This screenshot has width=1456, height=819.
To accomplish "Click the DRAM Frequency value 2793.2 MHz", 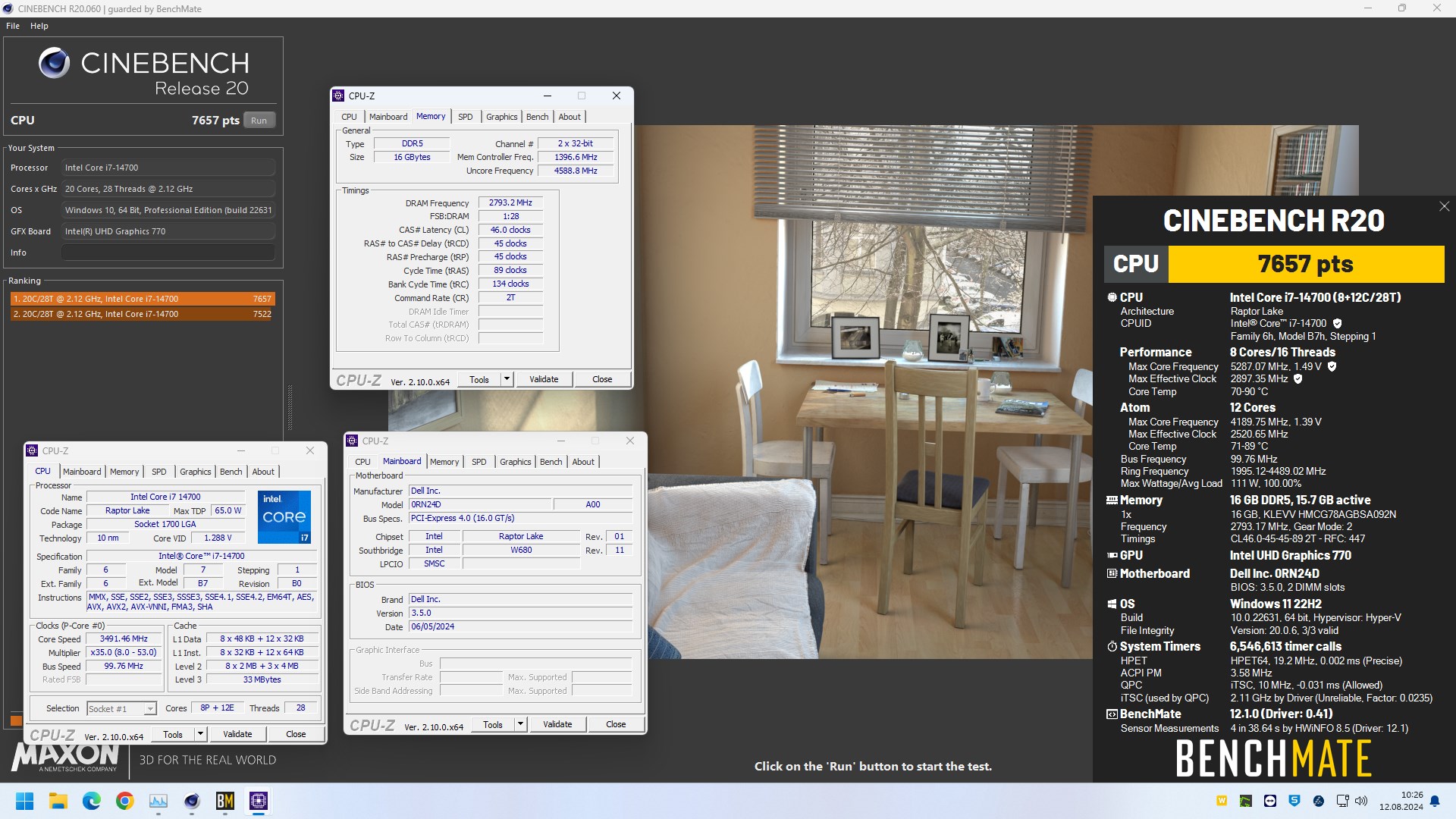I will point(510,202).
